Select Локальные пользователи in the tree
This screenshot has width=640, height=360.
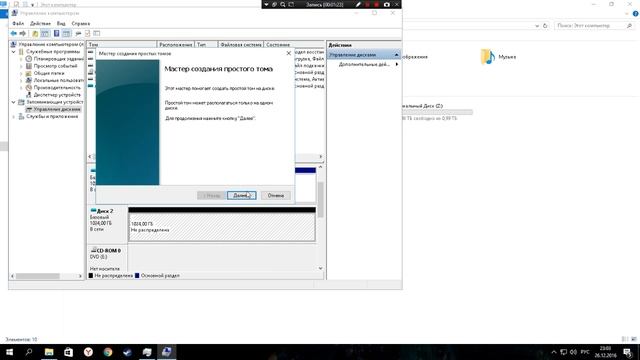click(x=58, y=80)
